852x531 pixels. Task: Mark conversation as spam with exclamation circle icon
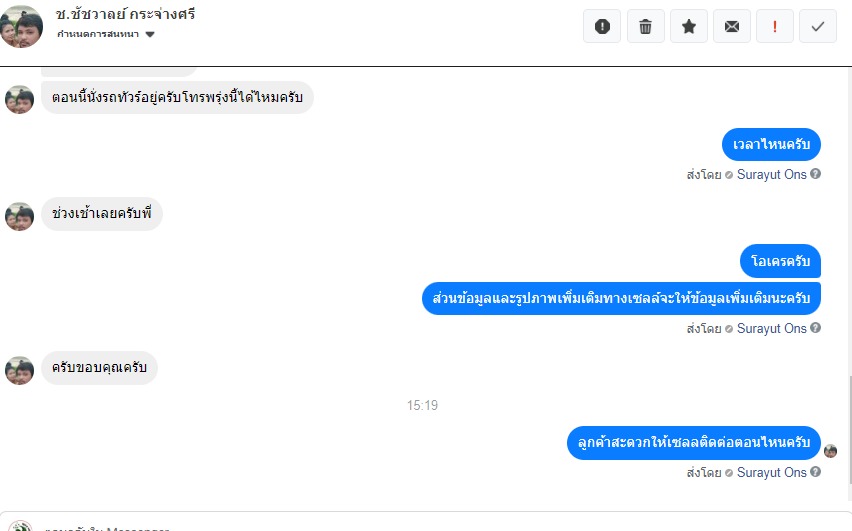coord(602,26)
